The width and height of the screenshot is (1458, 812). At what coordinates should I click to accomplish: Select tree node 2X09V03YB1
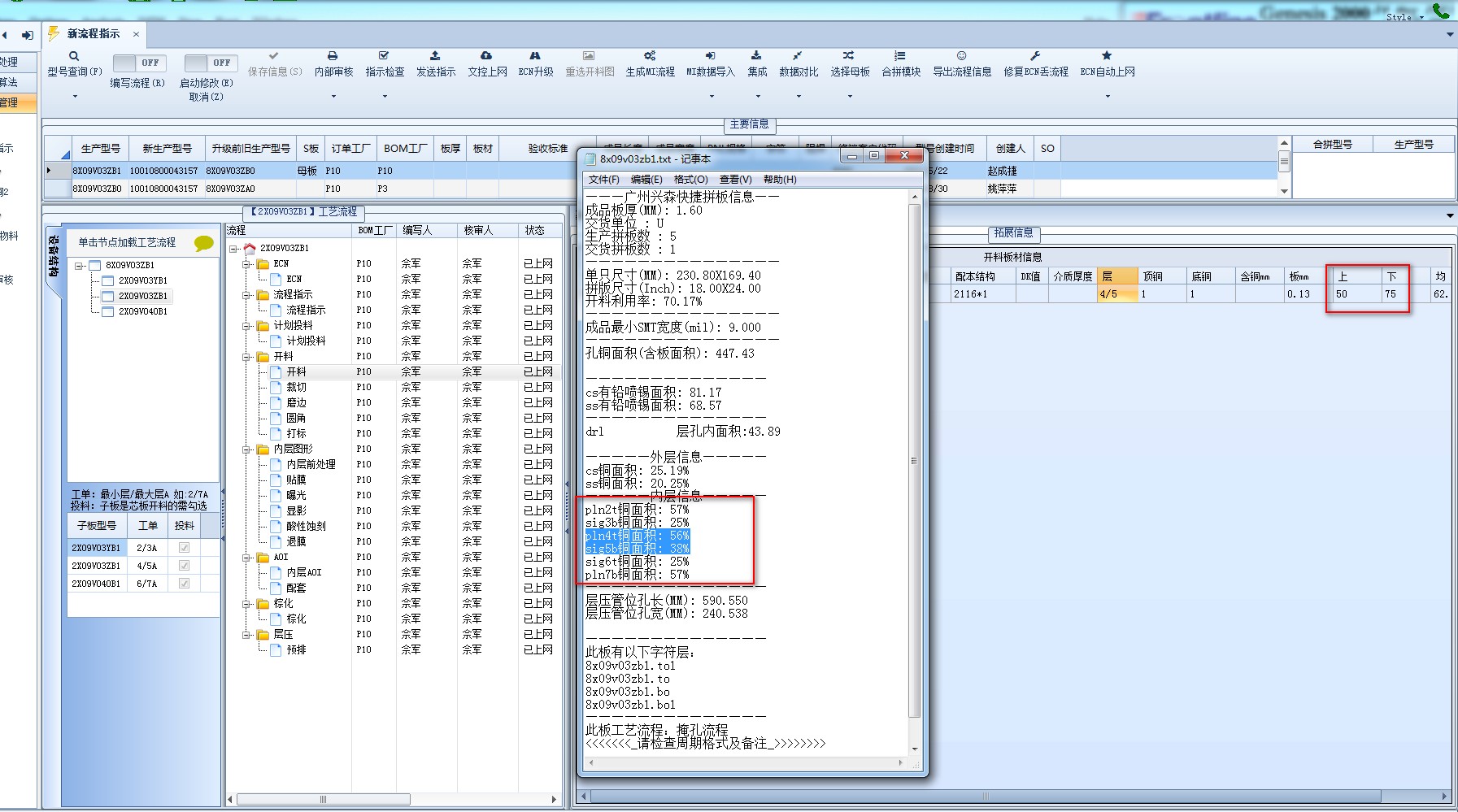(143, 281)
